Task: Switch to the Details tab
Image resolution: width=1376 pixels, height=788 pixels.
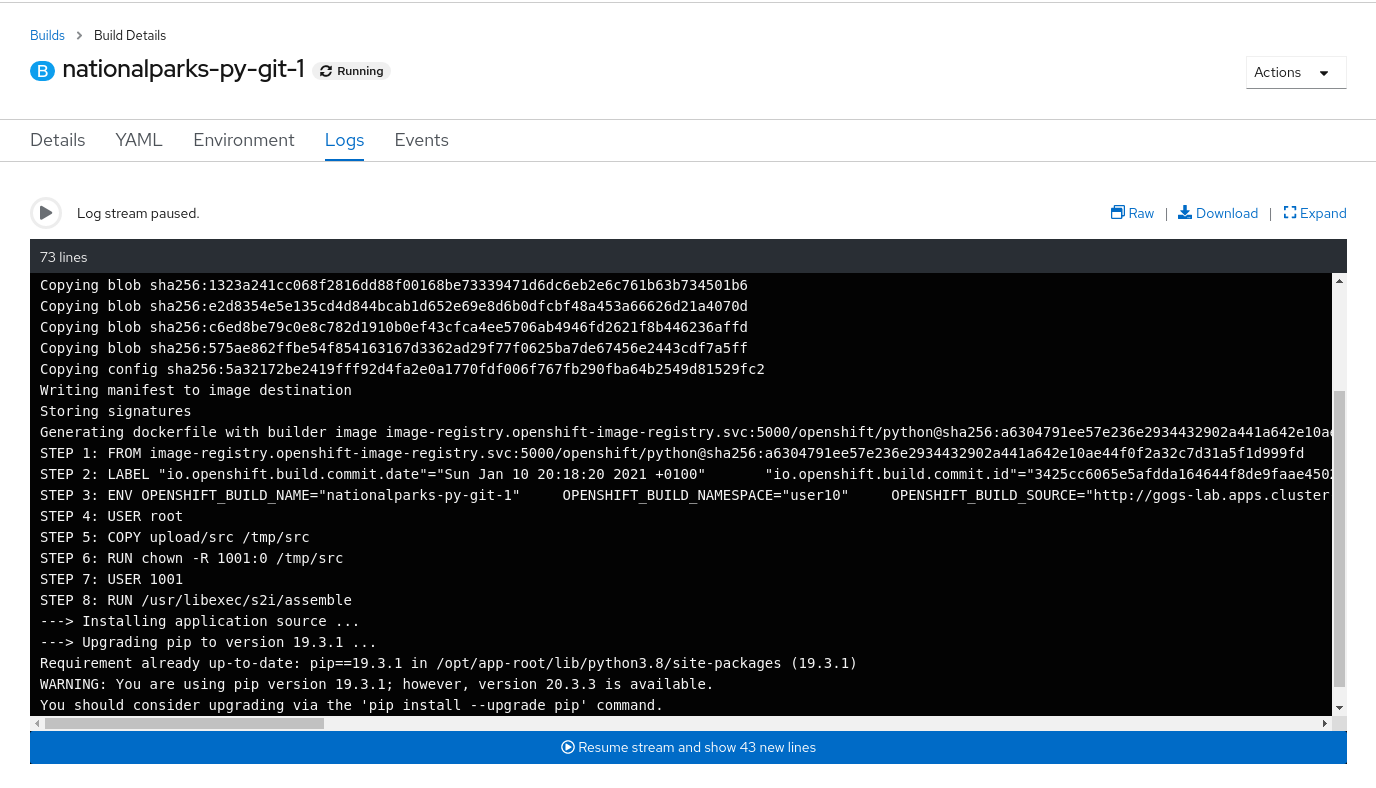Action: tap(57, 140)
